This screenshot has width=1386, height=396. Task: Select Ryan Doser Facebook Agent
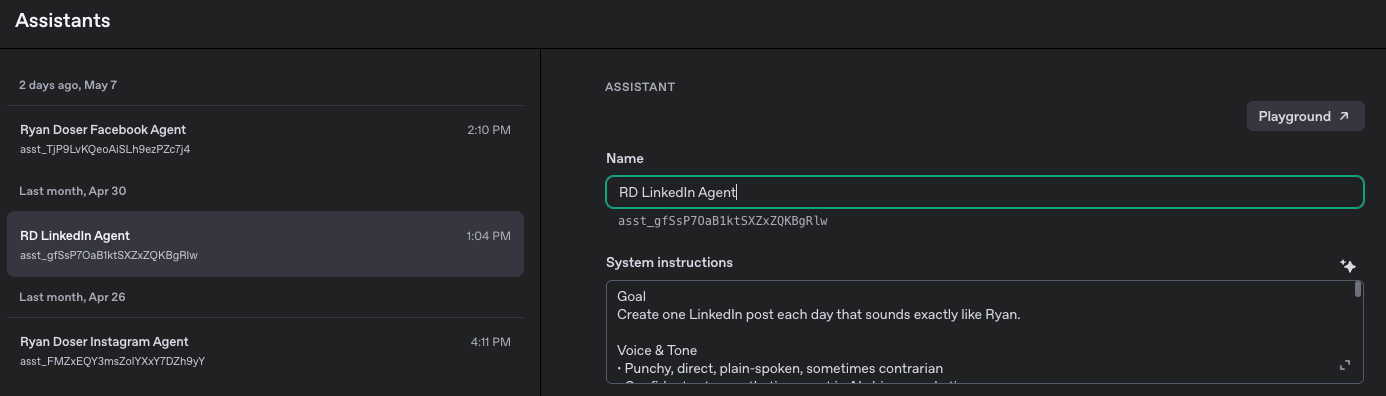pos(265,139)
